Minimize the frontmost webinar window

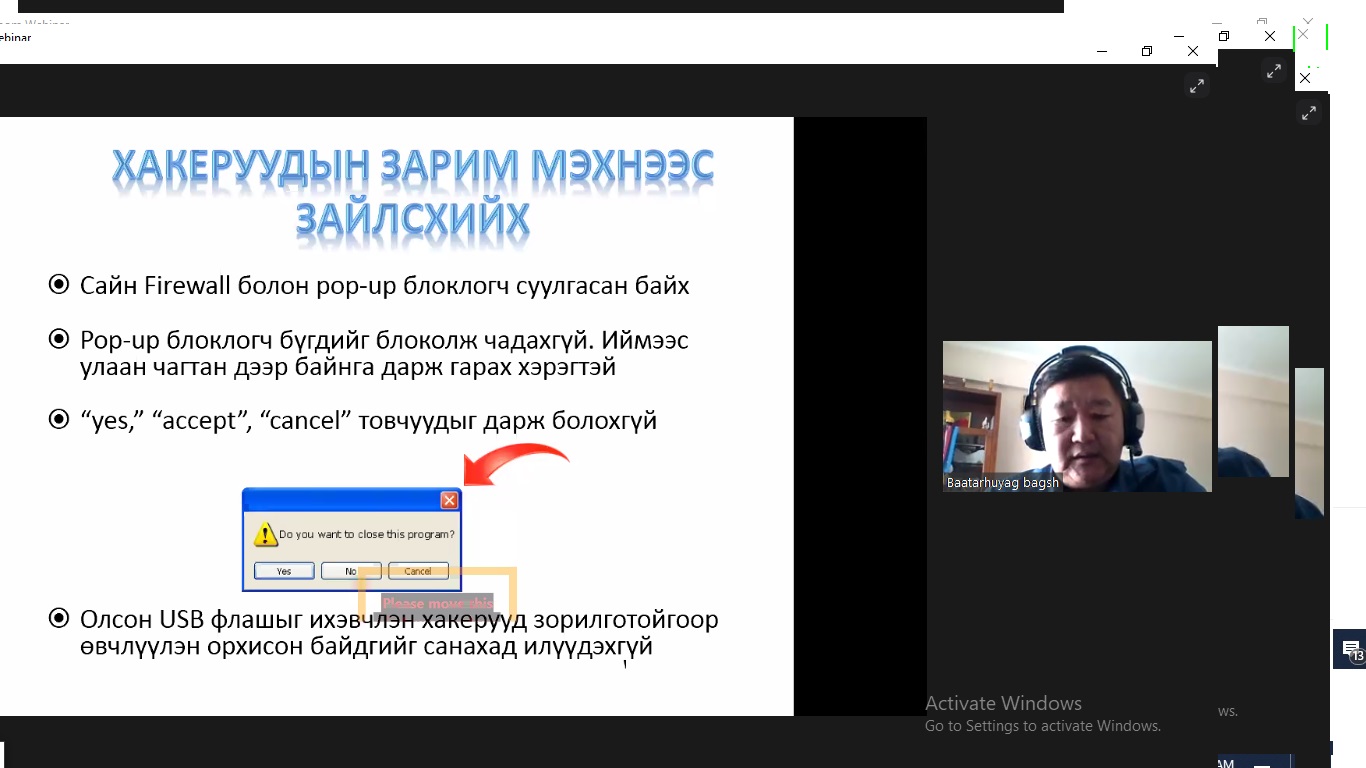tap(1101, 51)
